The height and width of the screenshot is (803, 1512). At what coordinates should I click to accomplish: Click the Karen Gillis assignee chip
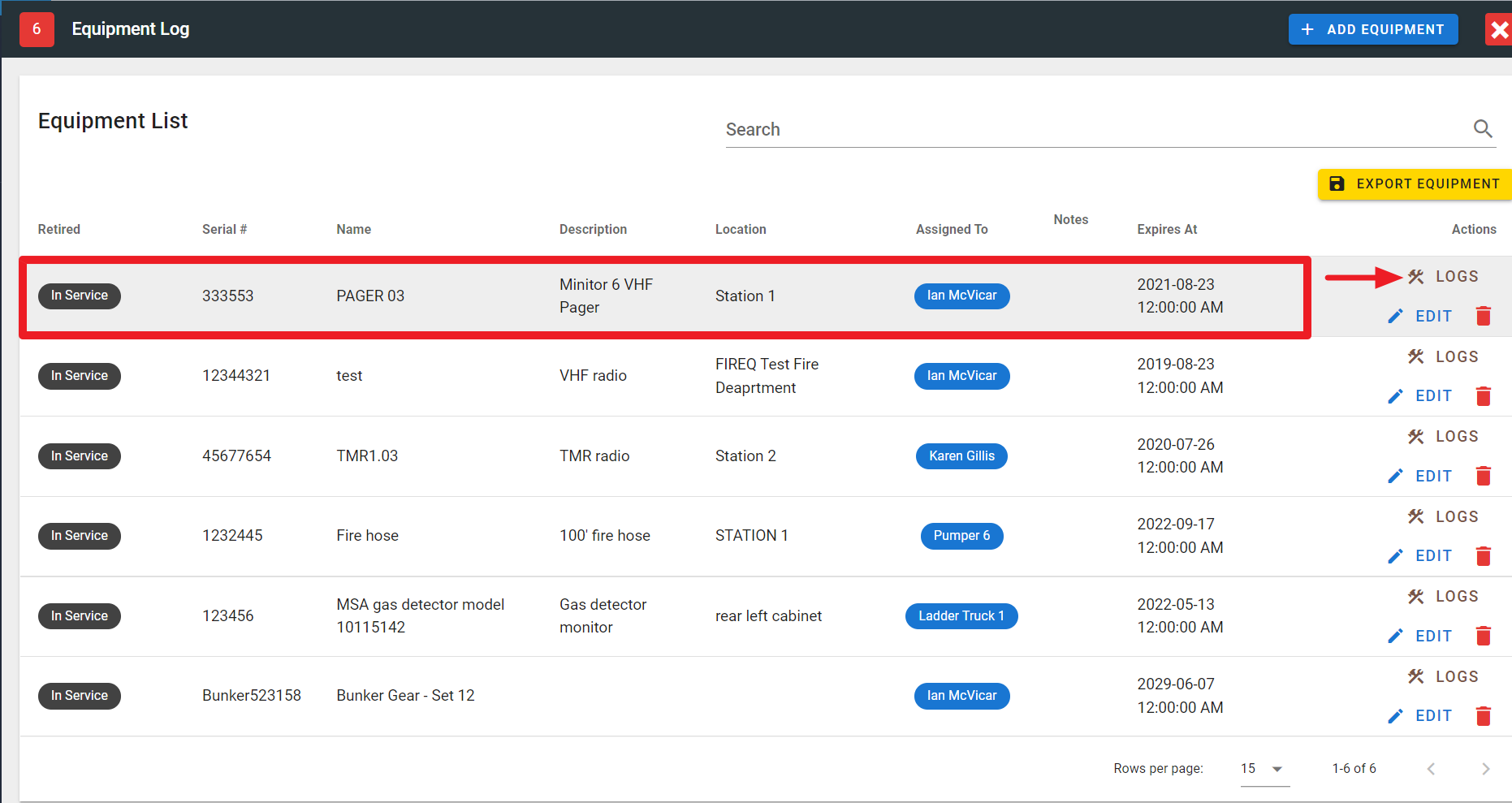point(961,456)
